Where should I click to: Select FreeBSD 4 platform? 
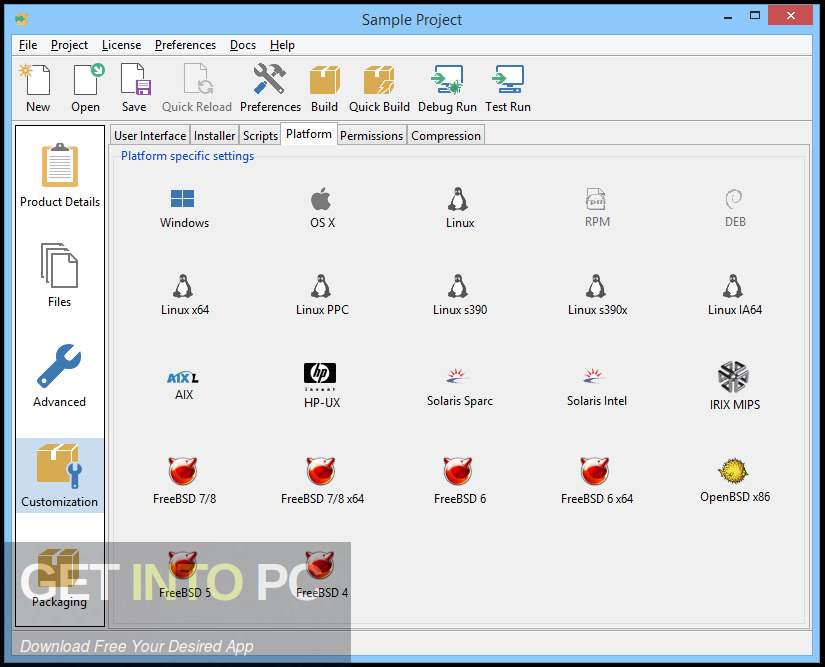click(x=321, y=575)
